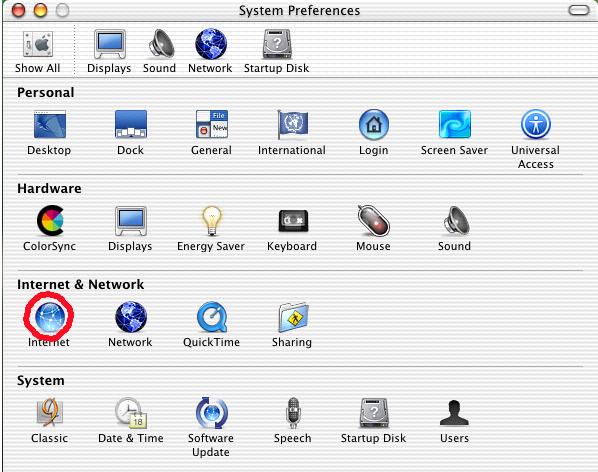This screenshot has width=598, height=472.
Task: Open the Keyboard preferences icon
Action: (x=293, y=221)
